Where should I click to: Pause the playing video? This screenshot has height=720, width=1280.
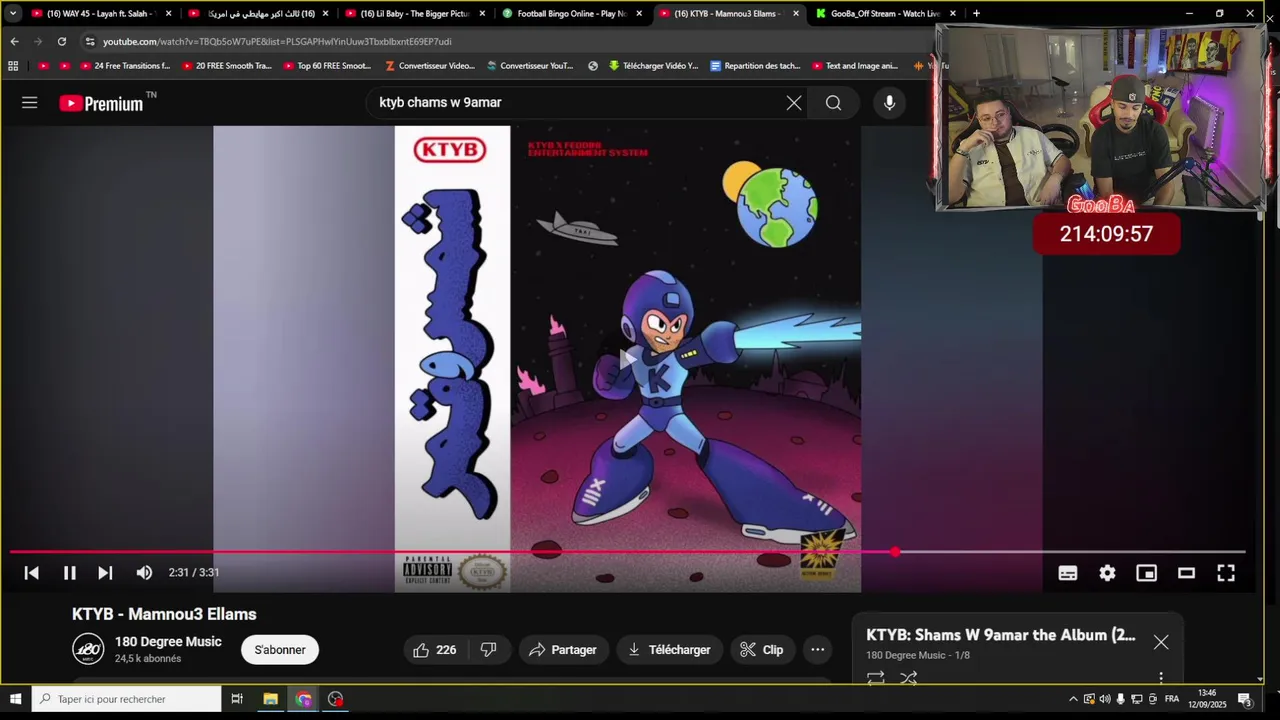[69, 572]
